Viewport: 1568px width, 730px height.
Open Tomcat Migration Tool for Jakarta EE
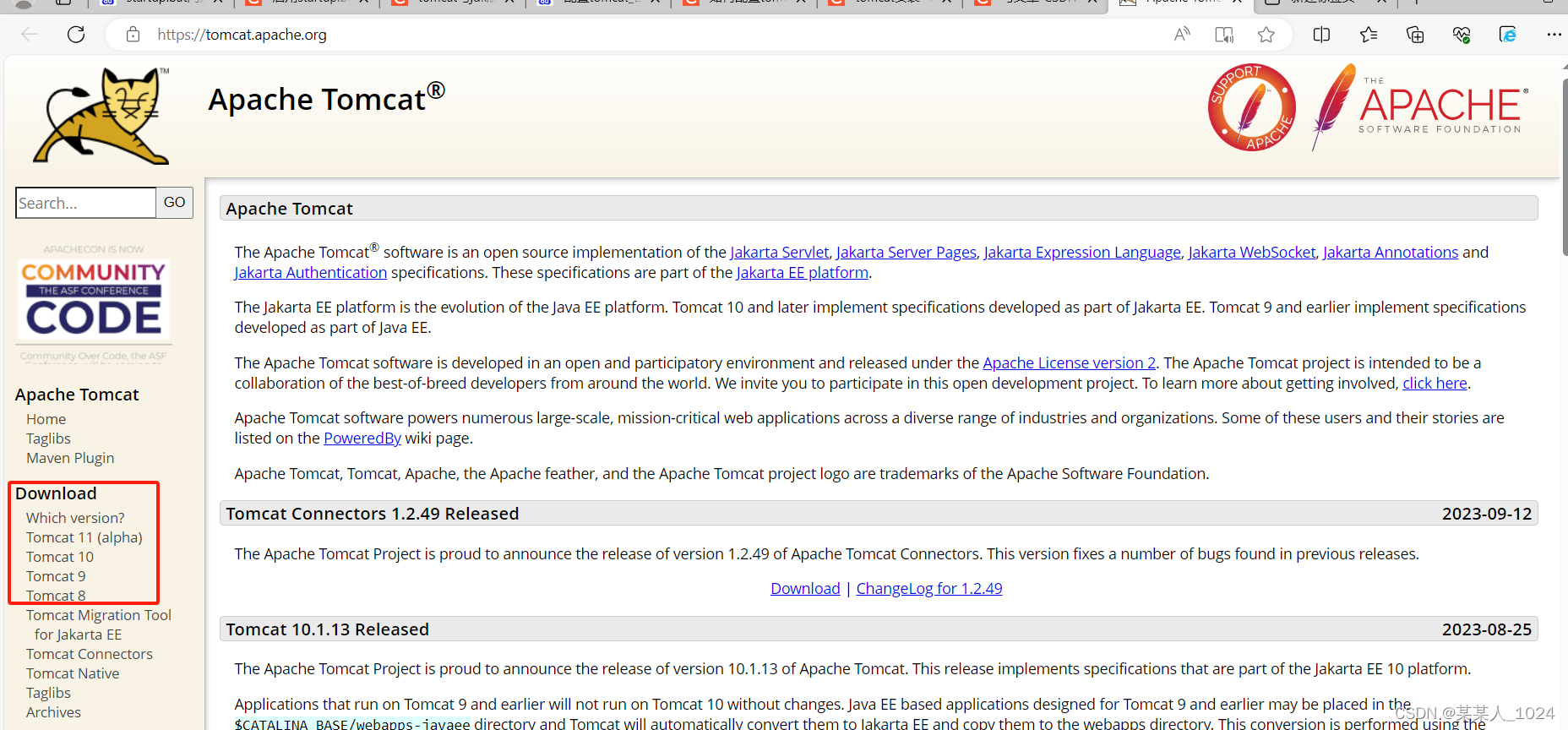(99, 625)
